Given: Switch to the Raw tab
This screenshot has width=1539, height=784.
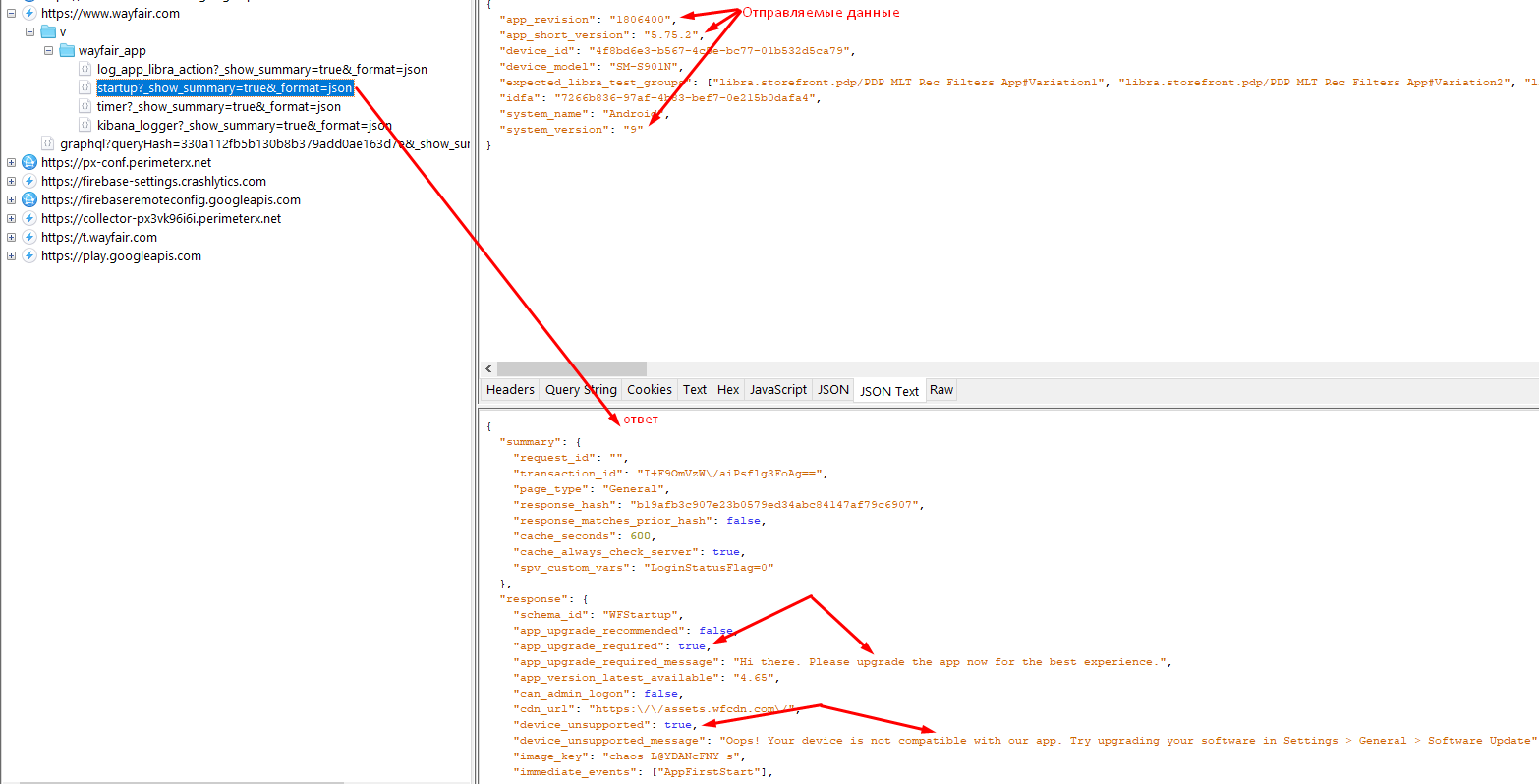Looking at the screenshot, I should click(x=941, y=390).
